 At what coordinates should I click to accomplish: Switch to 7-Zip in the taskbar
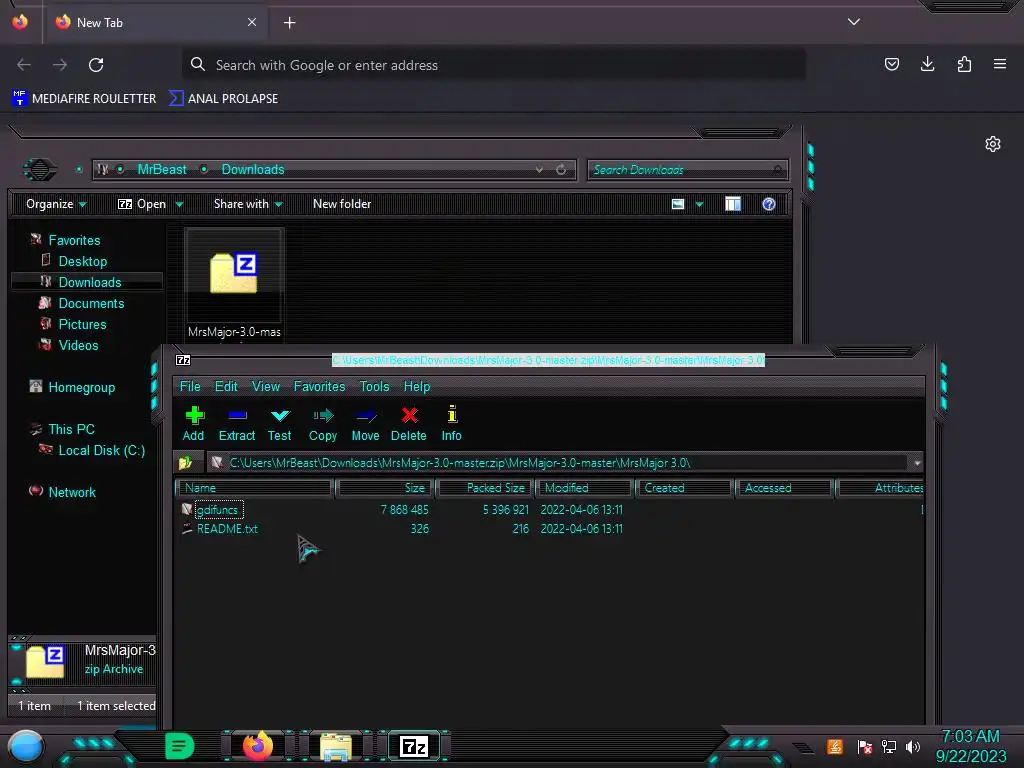(414, 746)
